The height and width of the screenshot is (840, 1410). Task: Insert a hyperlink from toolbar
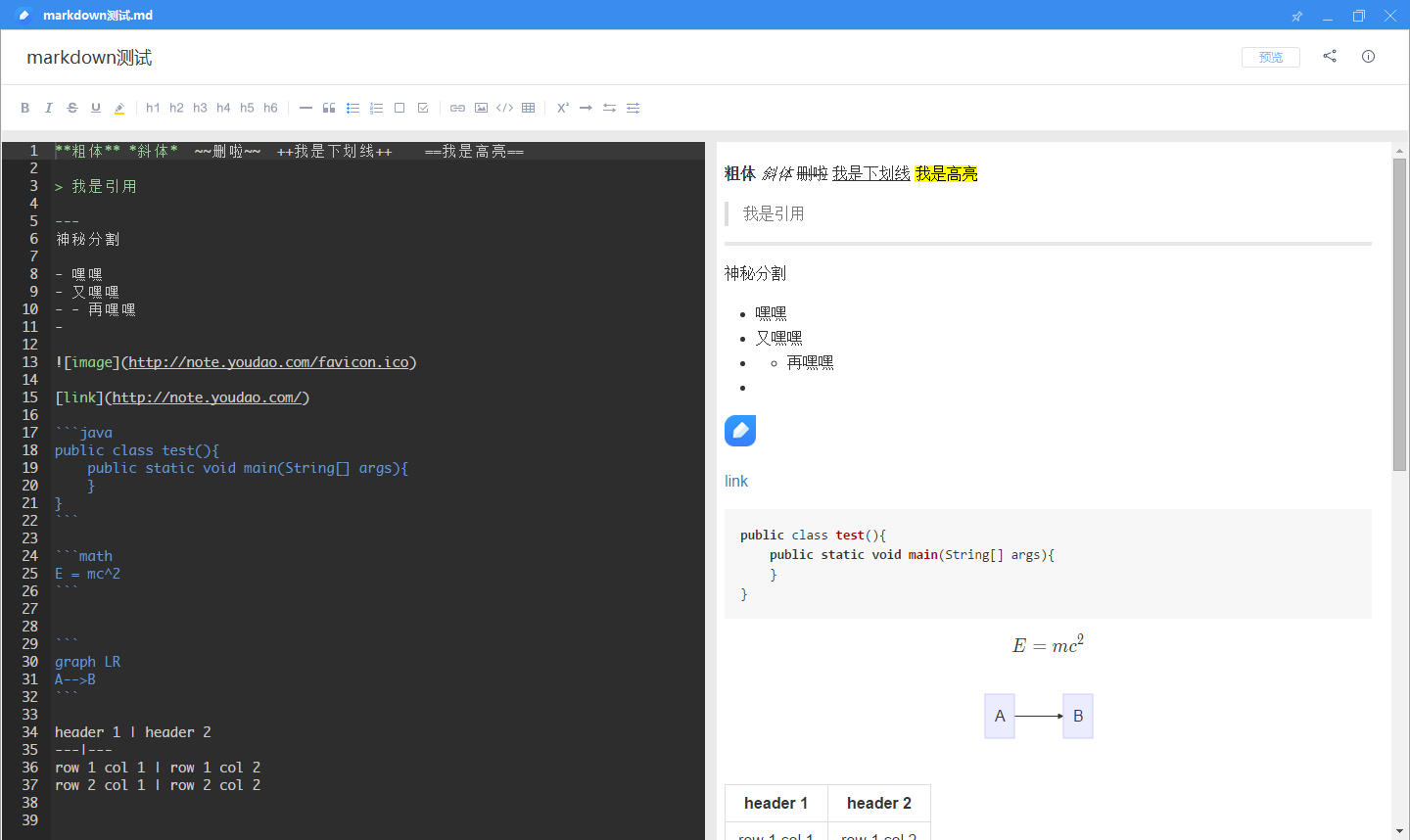pyautogui.click(x=457, y=108)
